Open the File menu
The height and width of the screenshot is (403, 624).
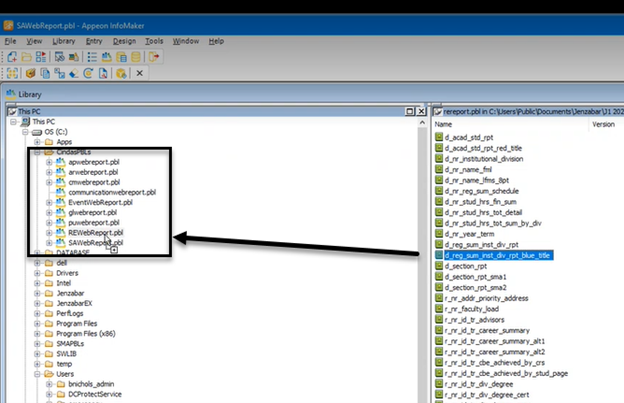[x=10, y=41]
